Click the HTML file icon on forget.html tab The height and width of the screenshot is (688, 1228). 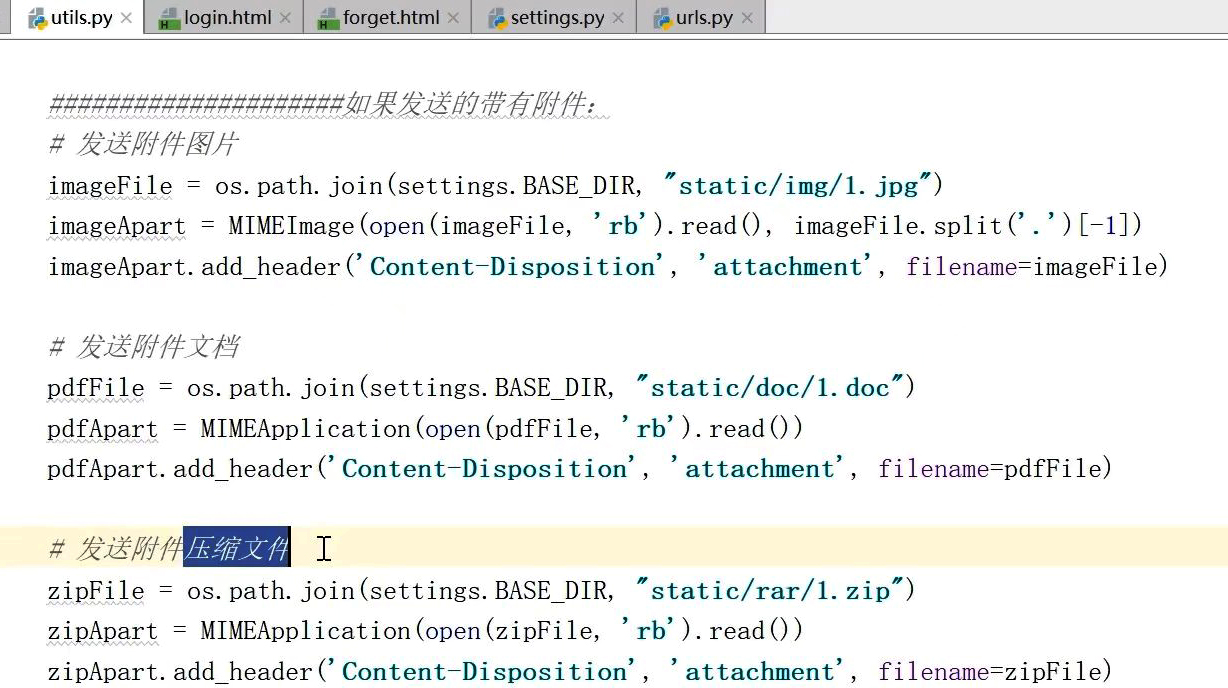pos(328,18)
